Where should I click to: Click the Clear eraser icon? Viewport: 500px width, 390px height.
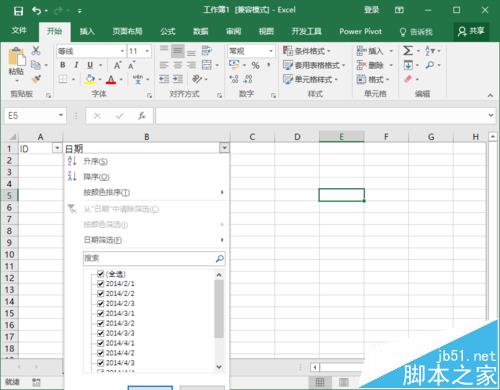tap(408, 79)
